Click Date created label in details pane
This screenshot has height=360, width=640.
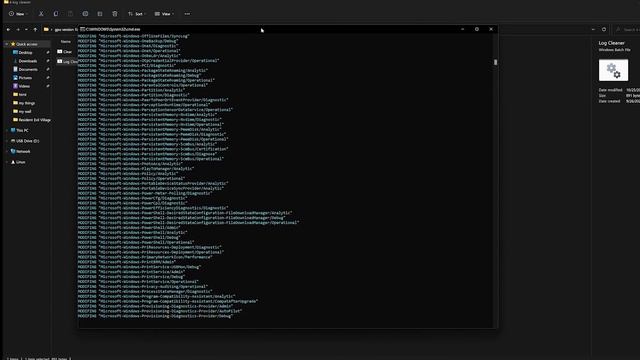[609, 101]
